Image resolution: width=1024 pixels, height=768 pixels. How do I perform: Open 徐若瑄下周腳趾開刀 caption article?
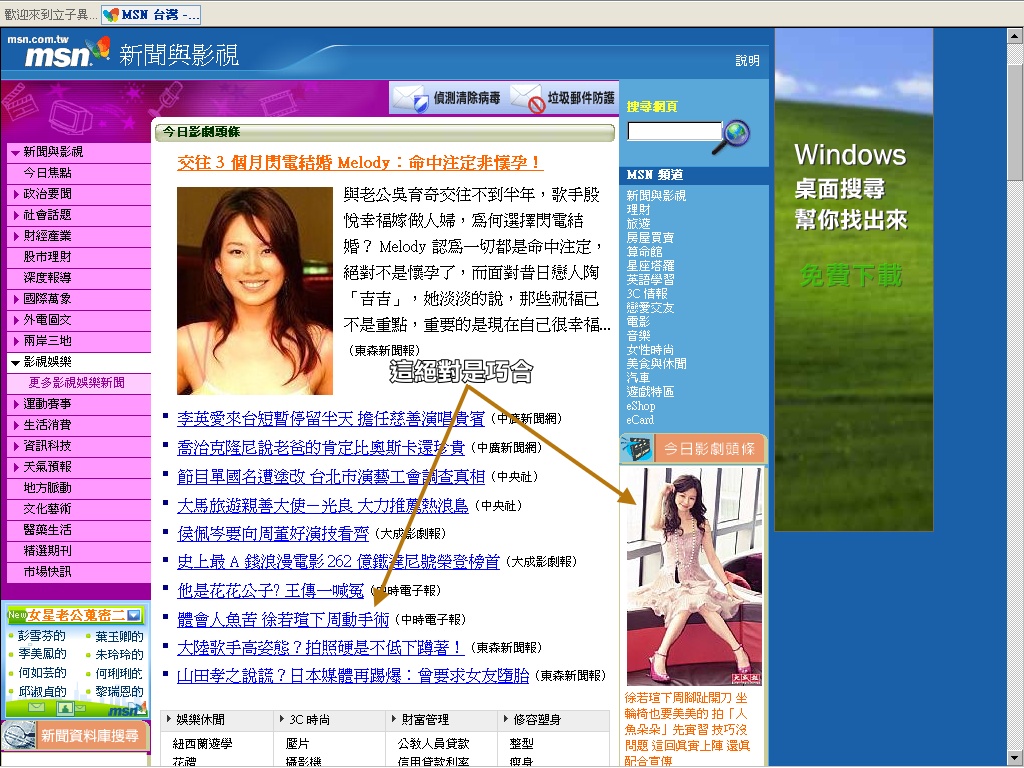[687, 729]
